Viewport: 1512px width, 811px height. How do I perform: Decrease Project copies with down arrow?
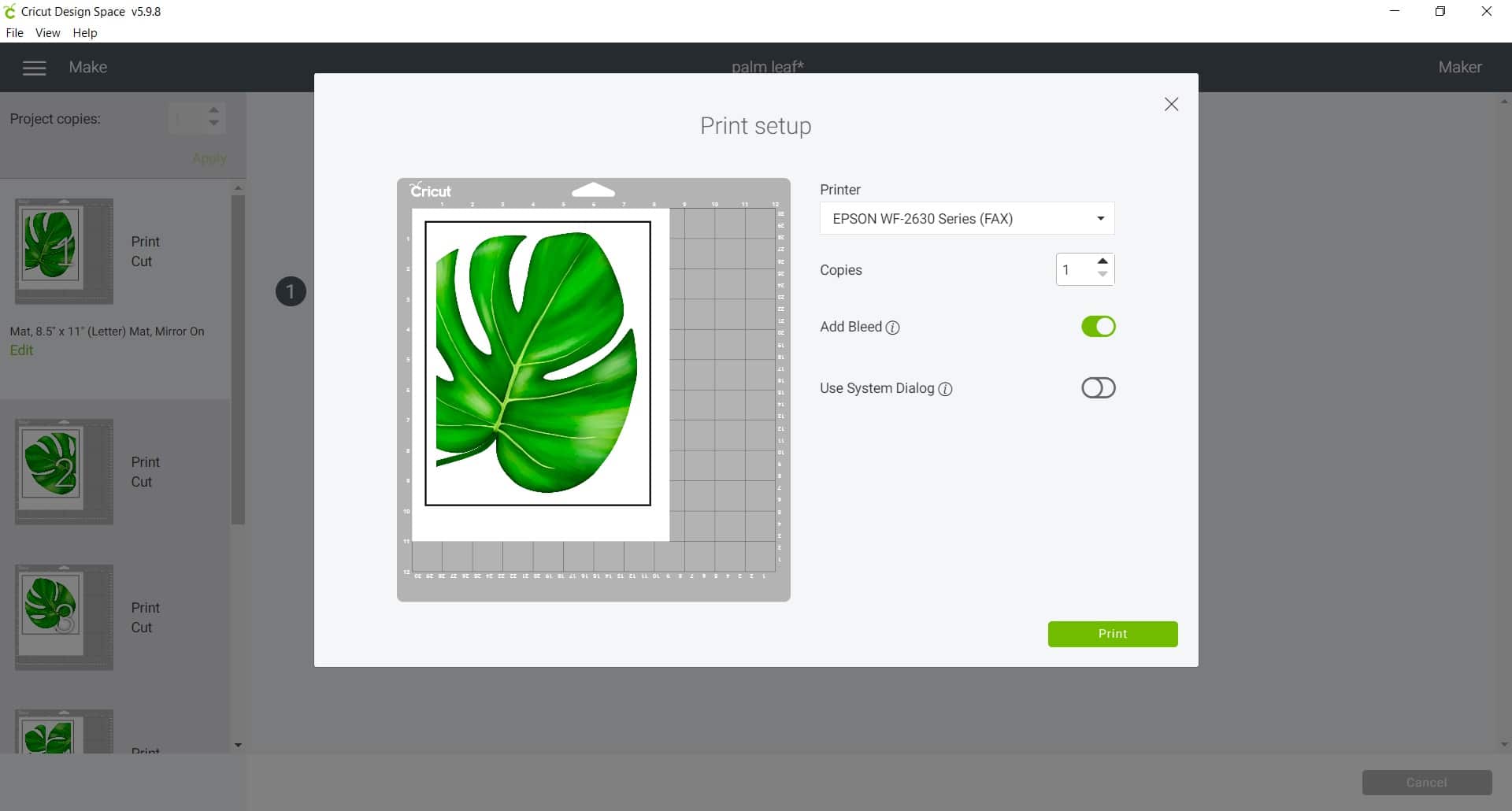pos(214,124)
